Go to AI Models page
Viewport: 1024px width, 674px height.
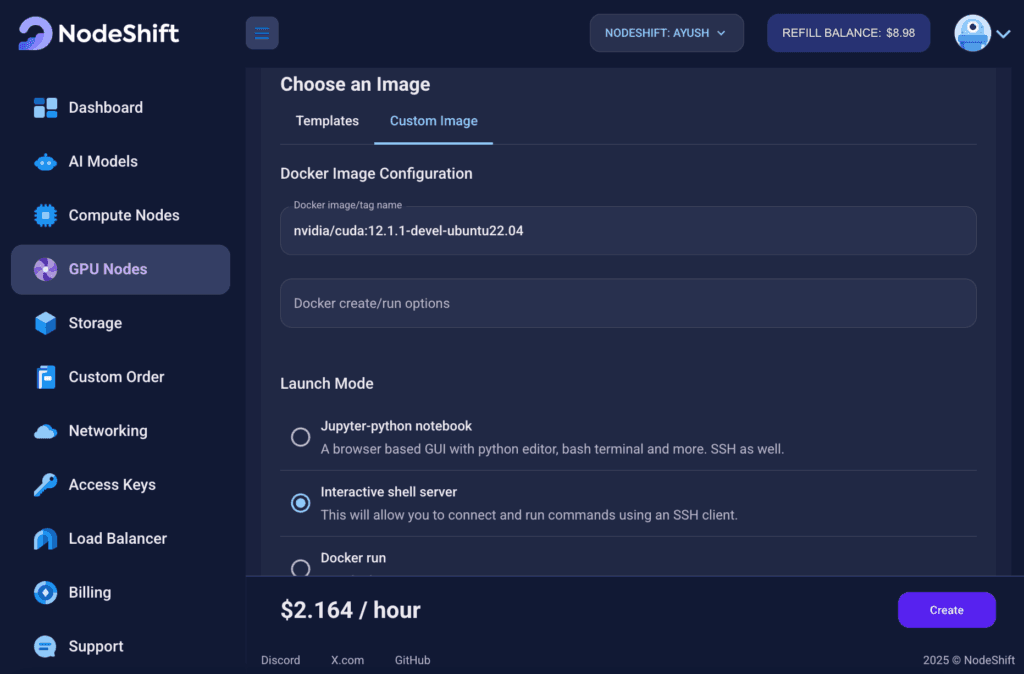point(120,161)
